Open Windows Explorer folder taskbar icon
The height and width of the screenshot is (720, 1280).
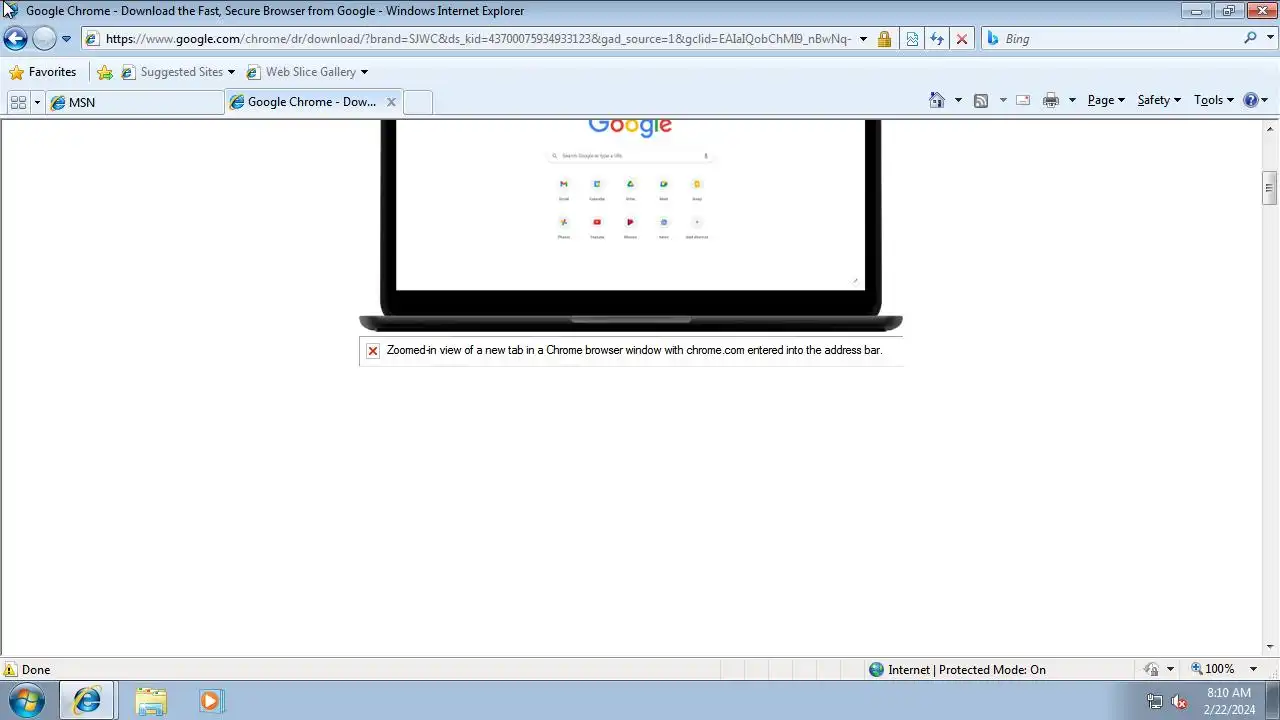pyautogui.click(x=151, y=701)
